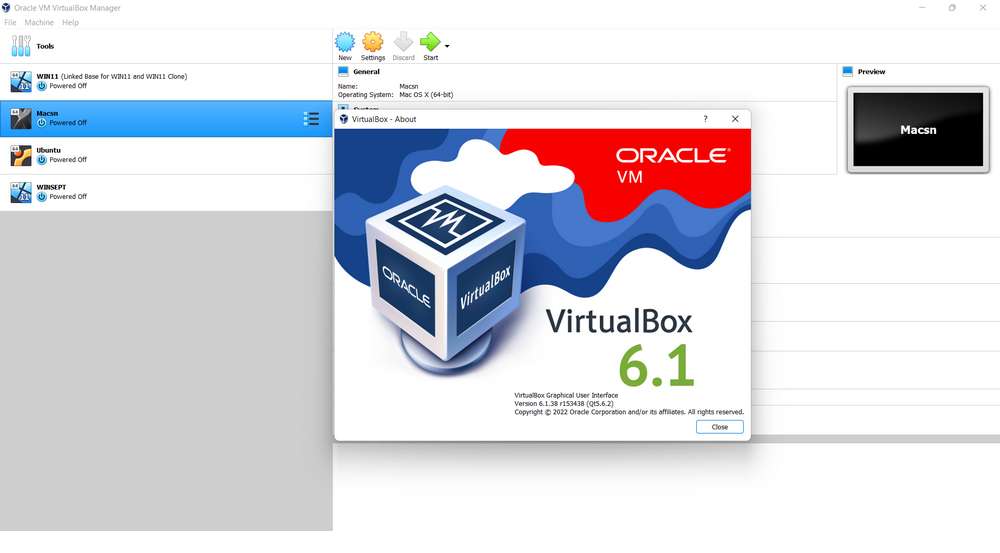The width and height of the screenshot is (1000, 553).
Task: Click the WIN11 Powered Off status icon
Action: [41, 85]
